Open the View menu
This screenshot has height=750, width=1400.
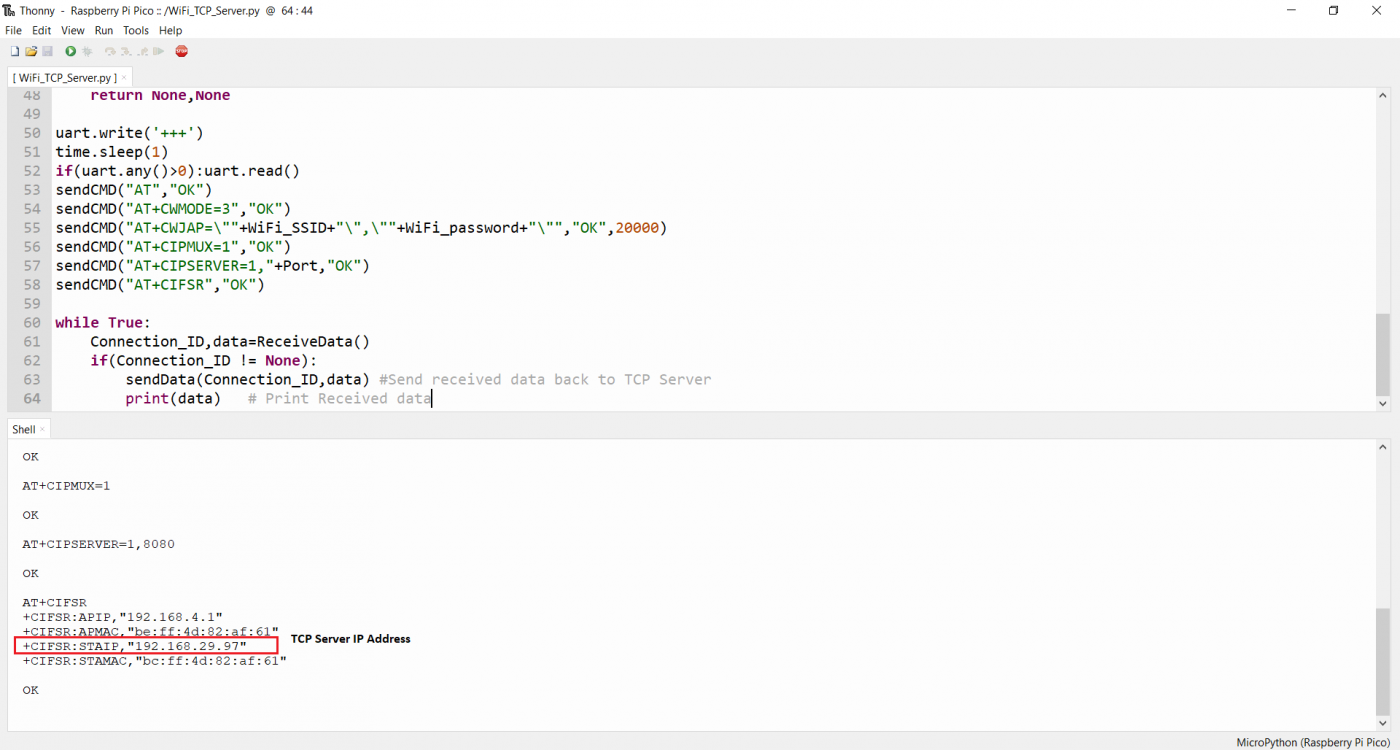[x=72, y=31]
